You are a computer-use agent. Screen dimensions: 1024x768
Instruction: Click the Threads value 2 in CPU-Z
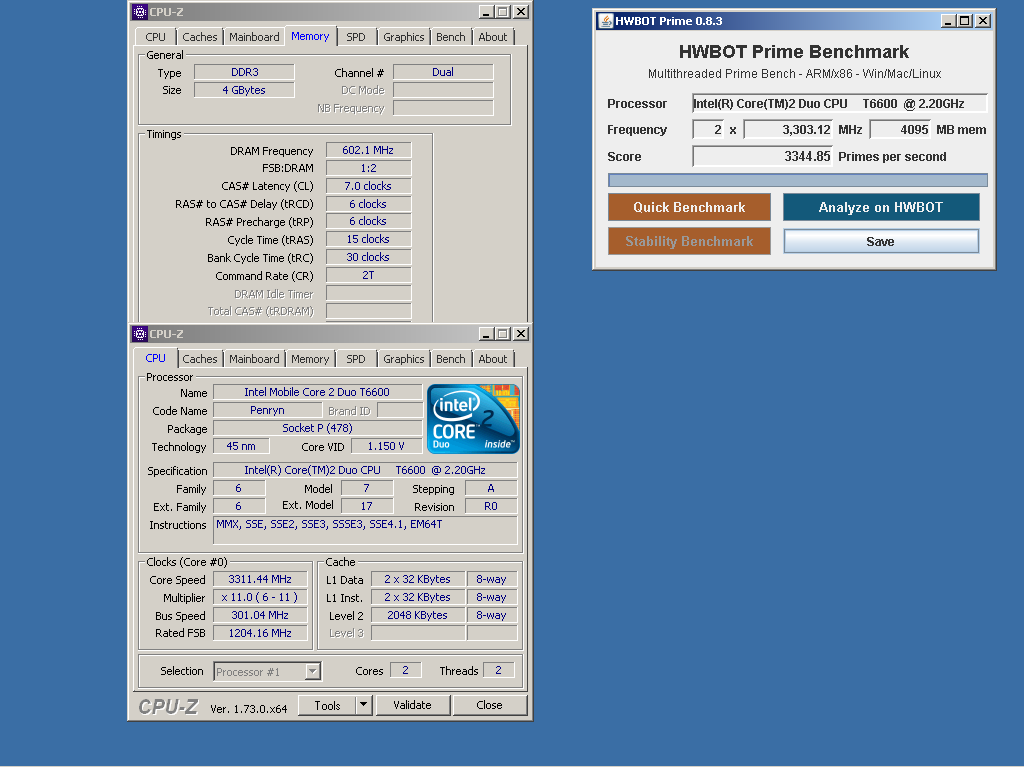tap(498, 670)
